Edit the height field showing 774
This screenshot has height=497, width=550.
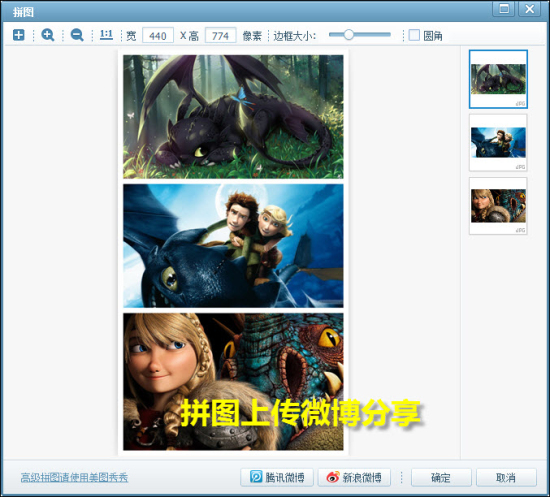click(x=220, y=35)
